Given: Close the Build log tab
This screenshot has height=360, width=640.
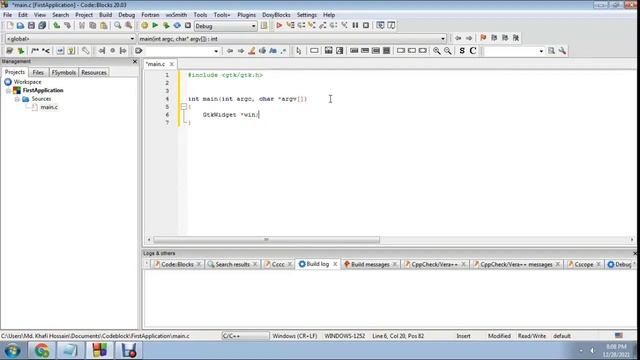Looking at the screenshot, I should click(x=335, y=264).
